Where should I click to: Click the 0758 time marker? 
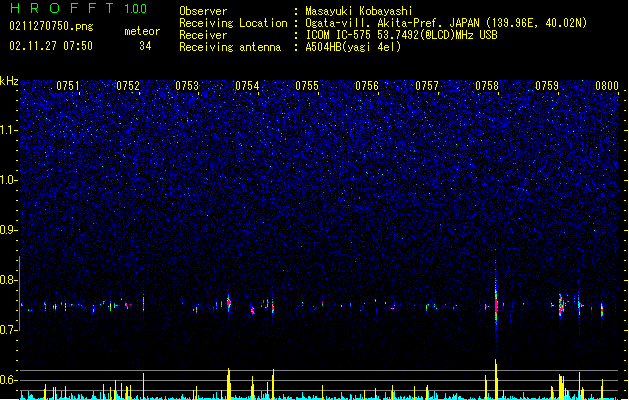(x=487, y=86)
